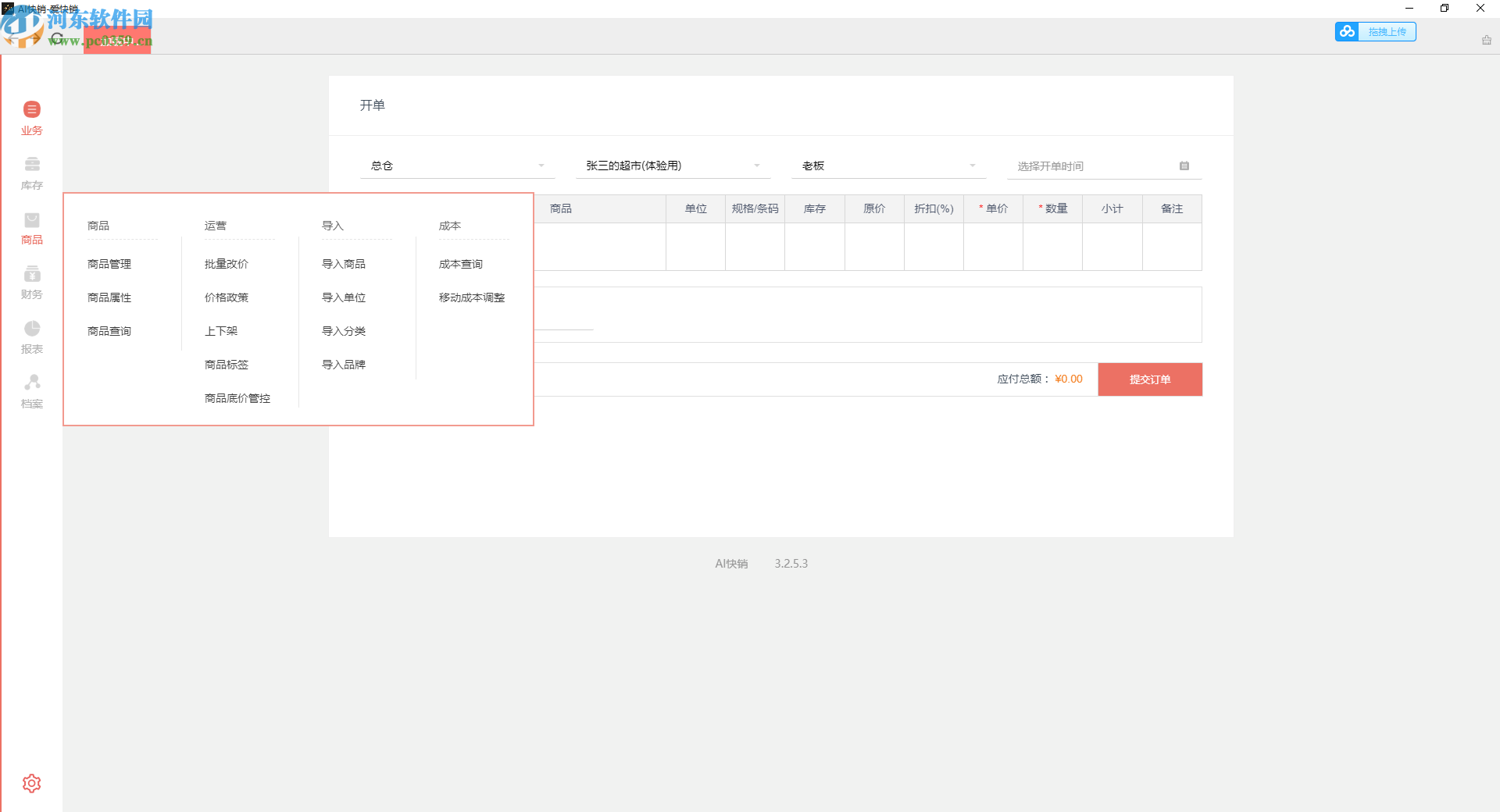The width and height of the screenshot is (1500, 812).
Task: Open the 档案 archive sidebar section
Action: point(31,392)
